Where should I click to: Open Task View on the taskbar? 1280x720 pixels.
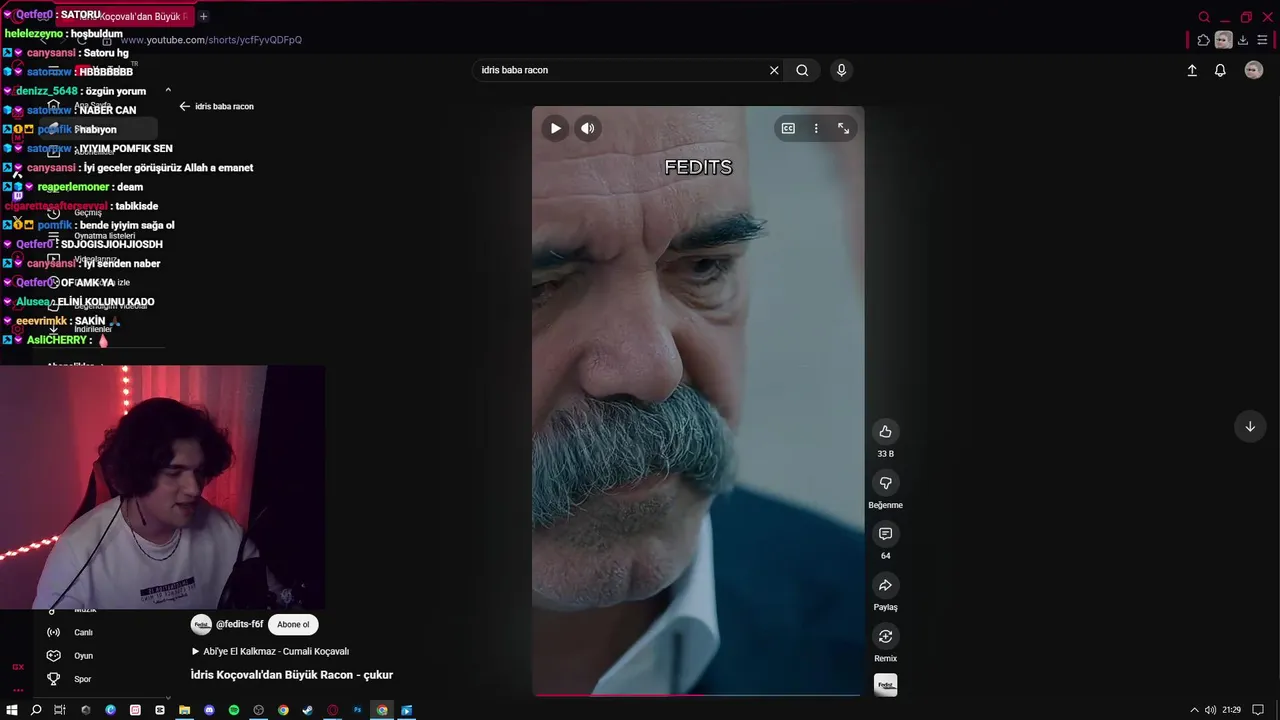click(60, 710)
